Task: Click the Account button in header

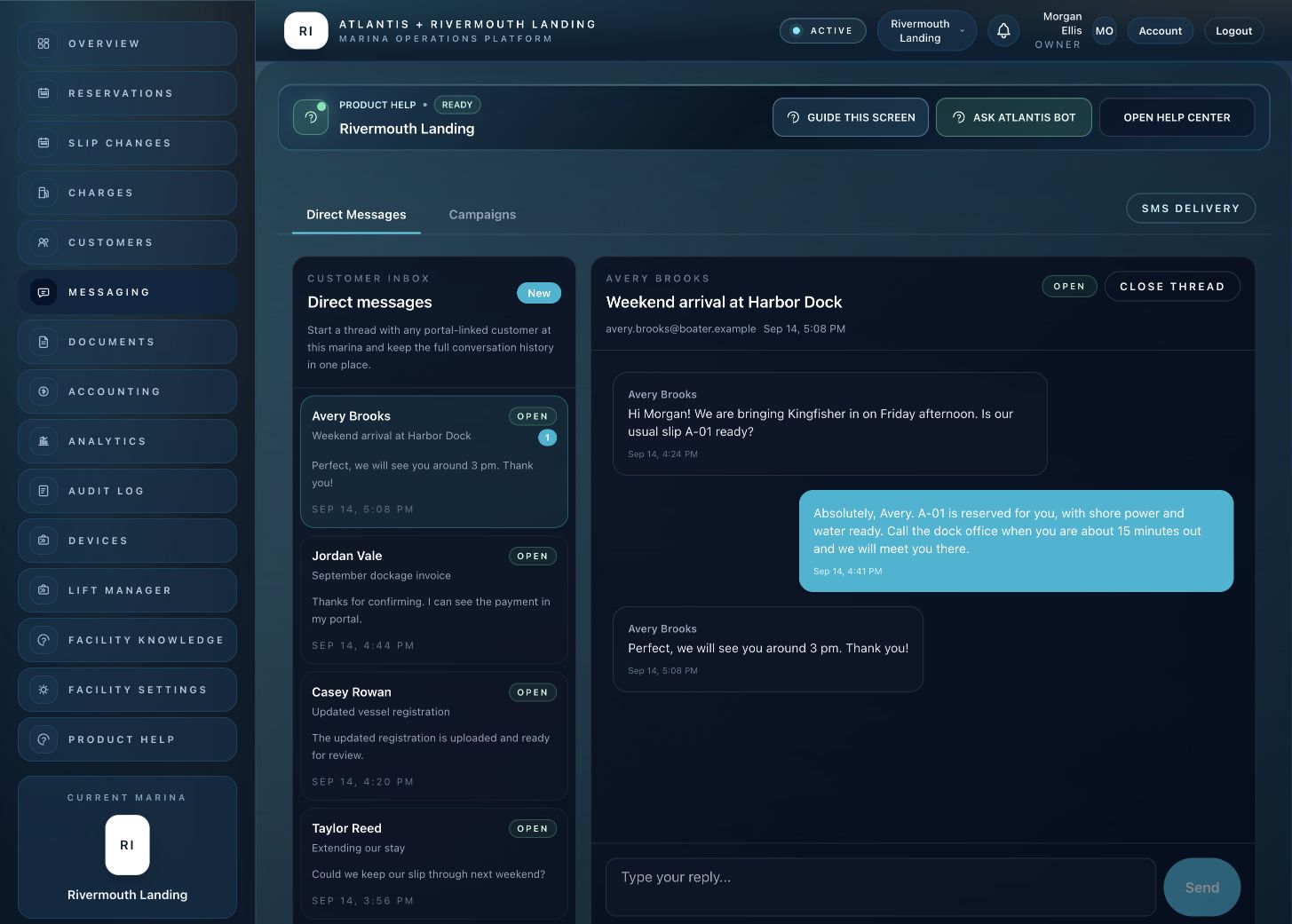Action: 1160,31
